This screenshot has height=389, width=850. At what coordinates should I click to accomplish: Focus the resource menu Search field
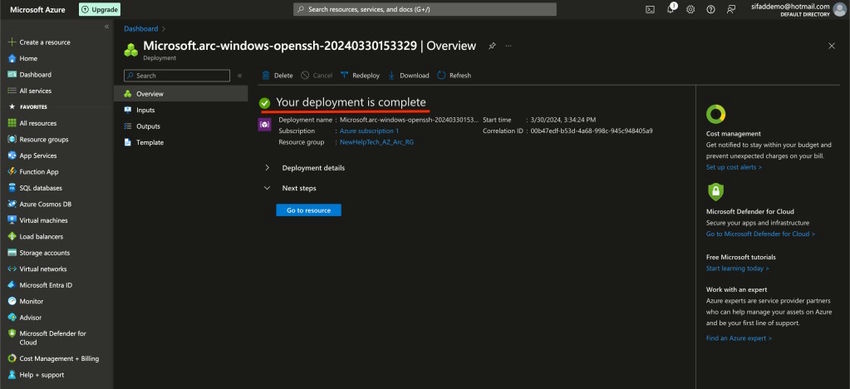point(177,76)
